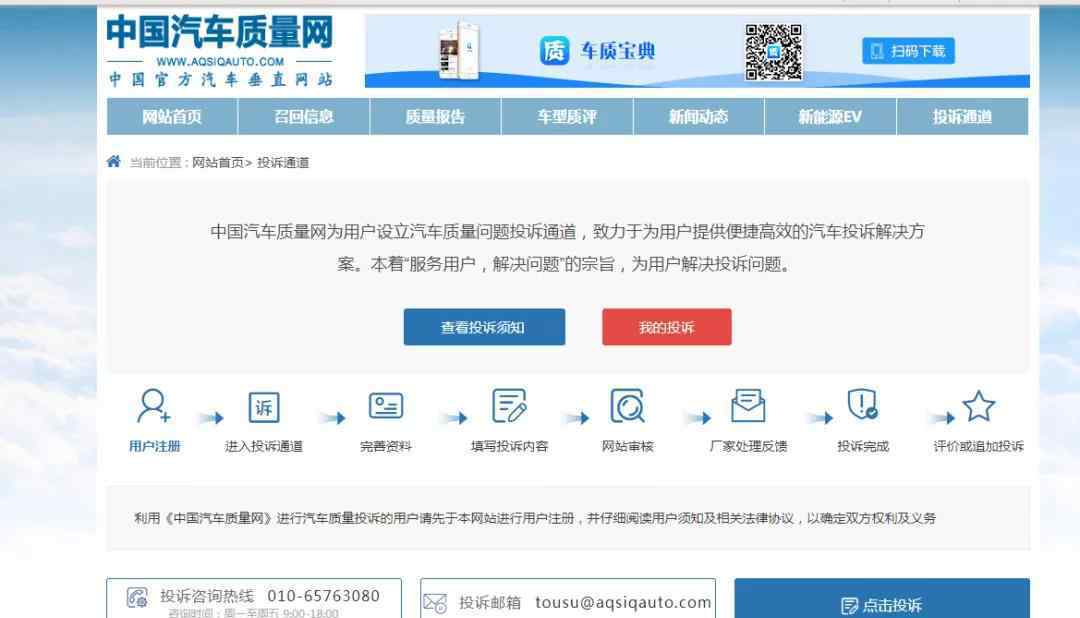Open the 质量报告 nav tab

point(435,116)
